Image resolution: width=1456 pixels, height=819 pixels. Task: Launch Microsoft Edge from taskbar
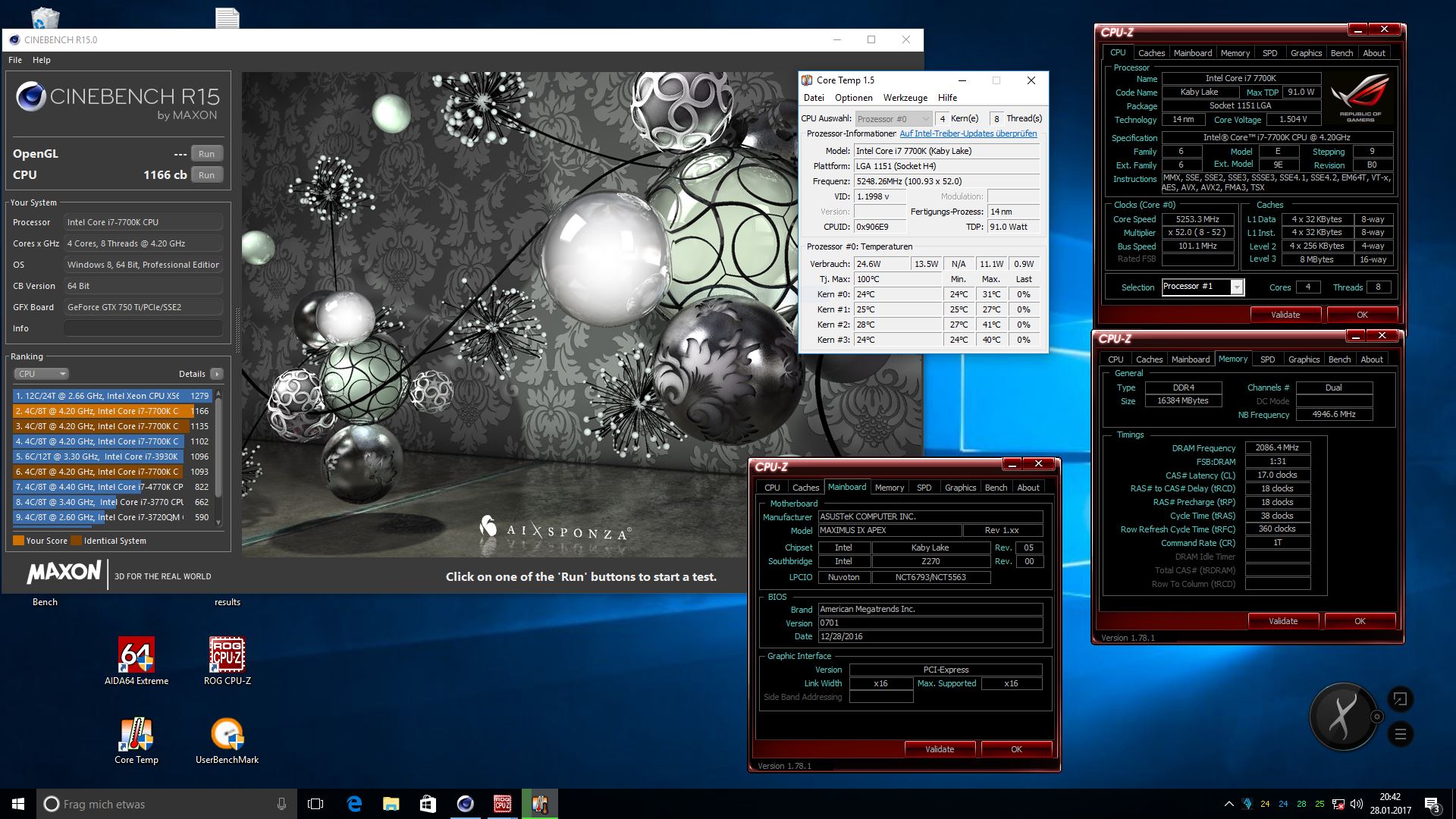point(354,804)
